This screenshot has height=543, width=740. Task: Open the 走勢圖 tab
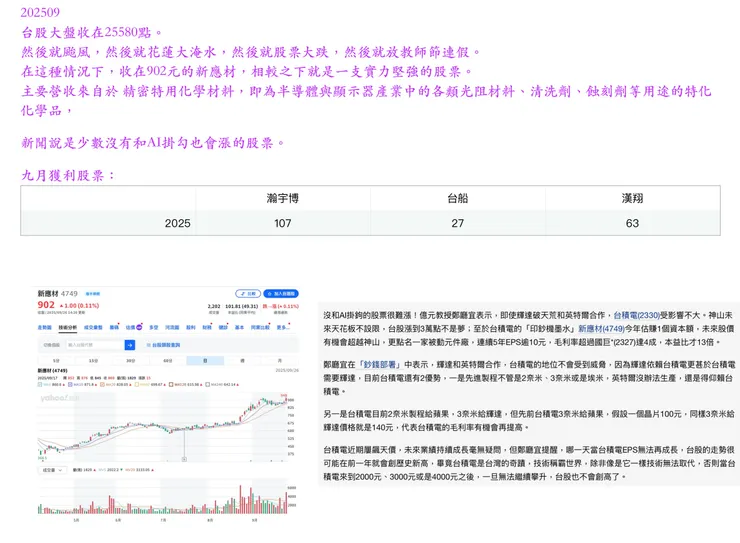tap(44, 327)
